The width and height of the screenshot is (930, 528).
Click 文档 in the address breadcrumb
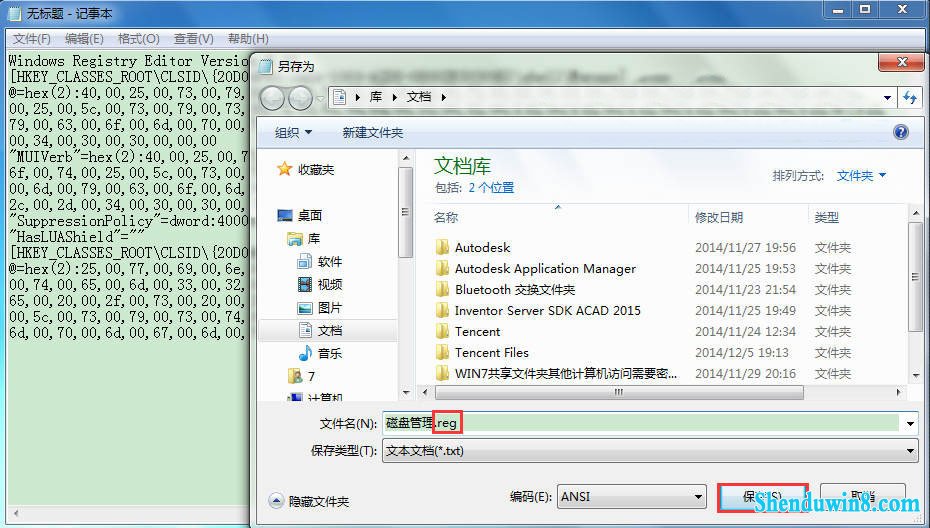[x=419, y=97]
